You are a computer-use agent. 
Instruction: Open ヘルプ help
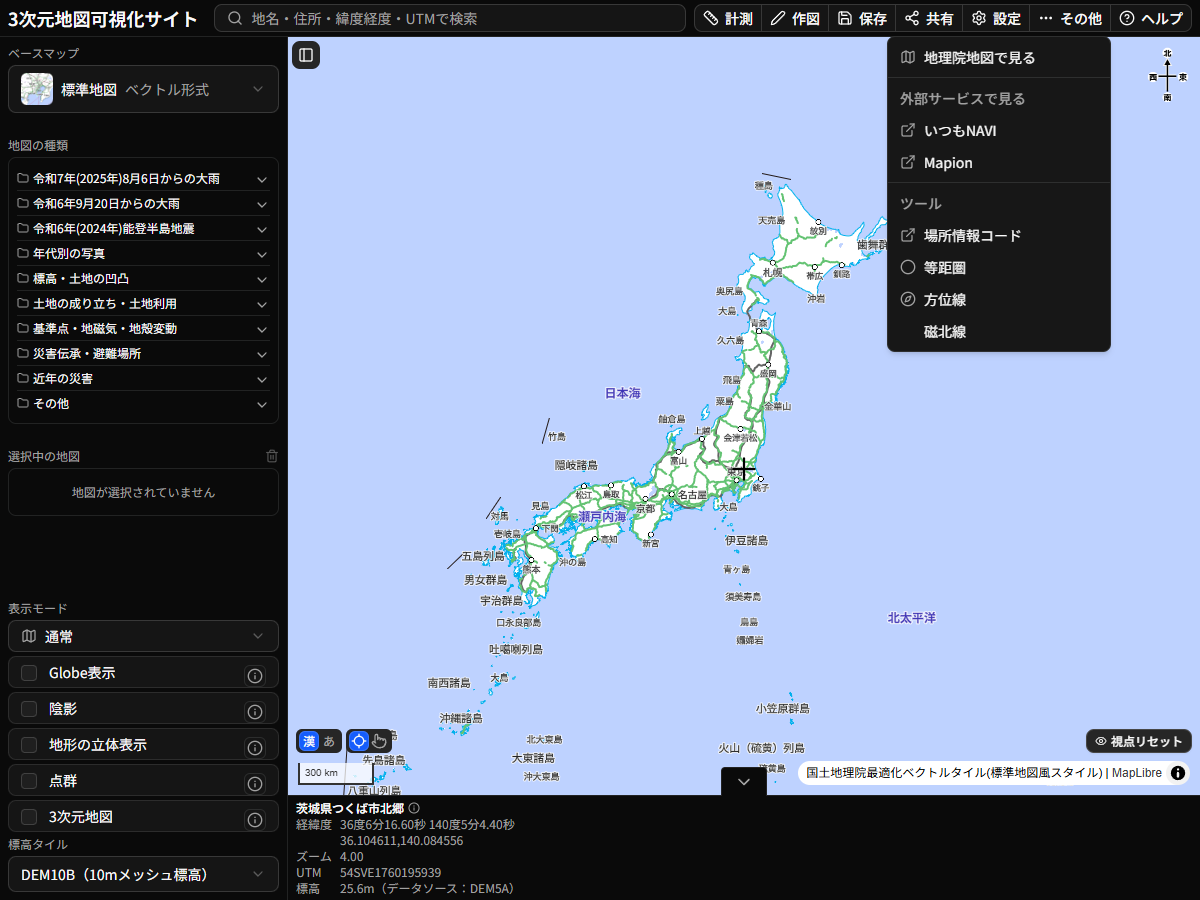tap(1151, 18)
